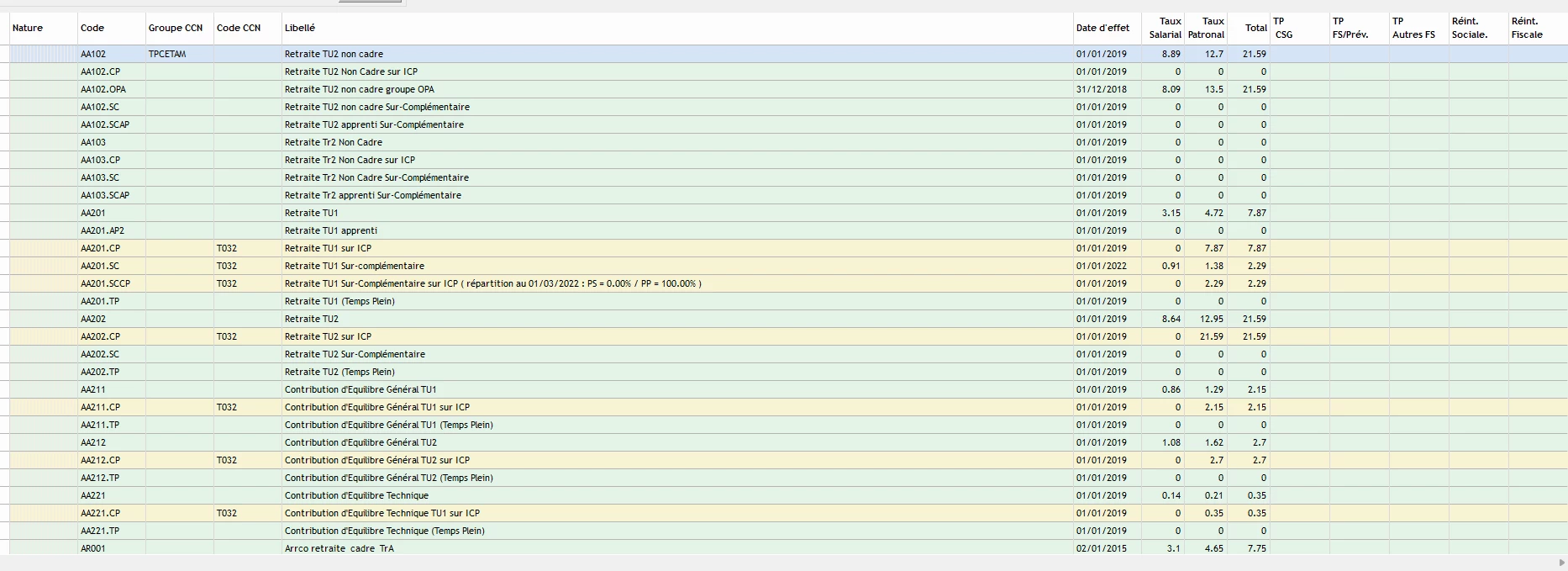Sort by the Code column header
The height and width of the screenshot is (571, 1568).
(x=112, y=28)
